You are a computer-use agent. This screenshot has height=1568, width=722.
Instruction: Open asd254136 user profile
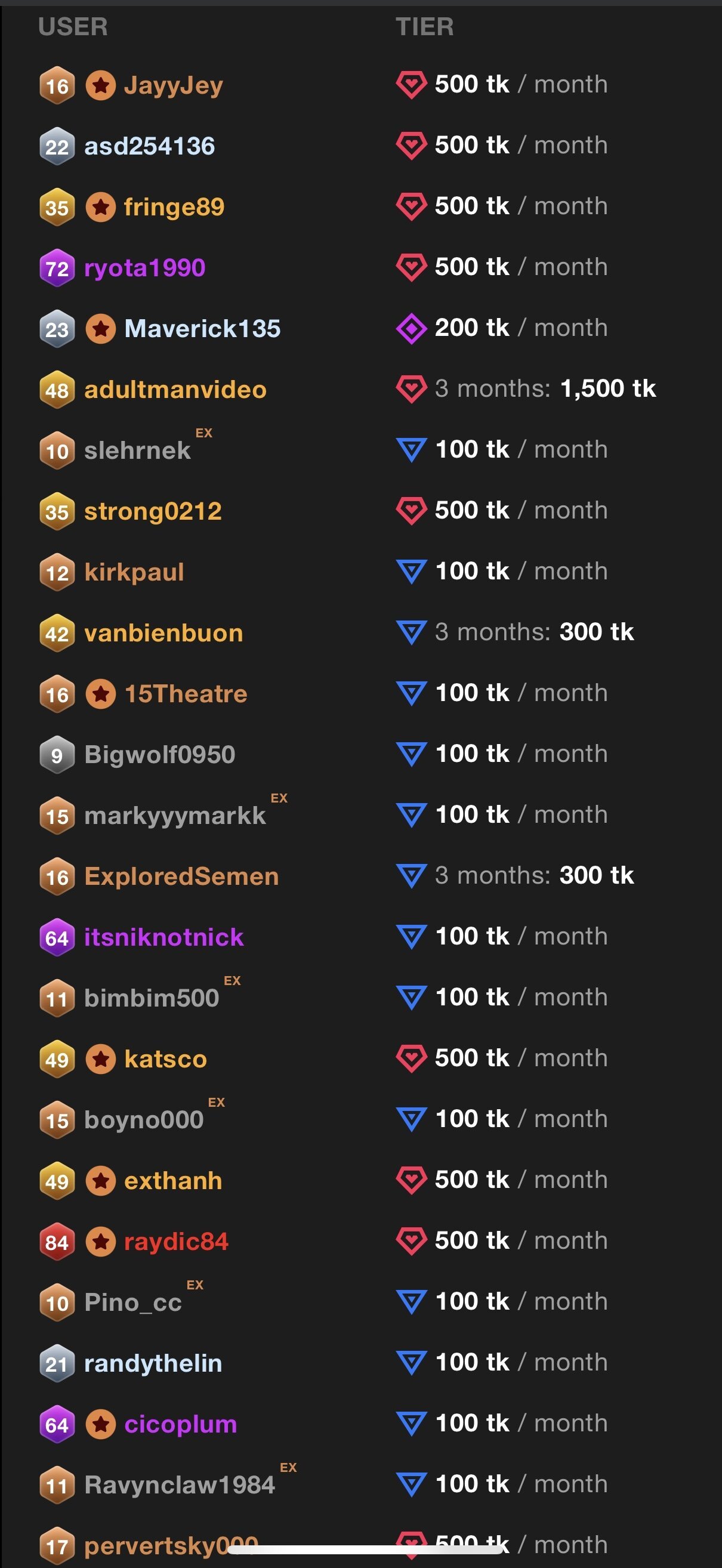coord(149,146)
